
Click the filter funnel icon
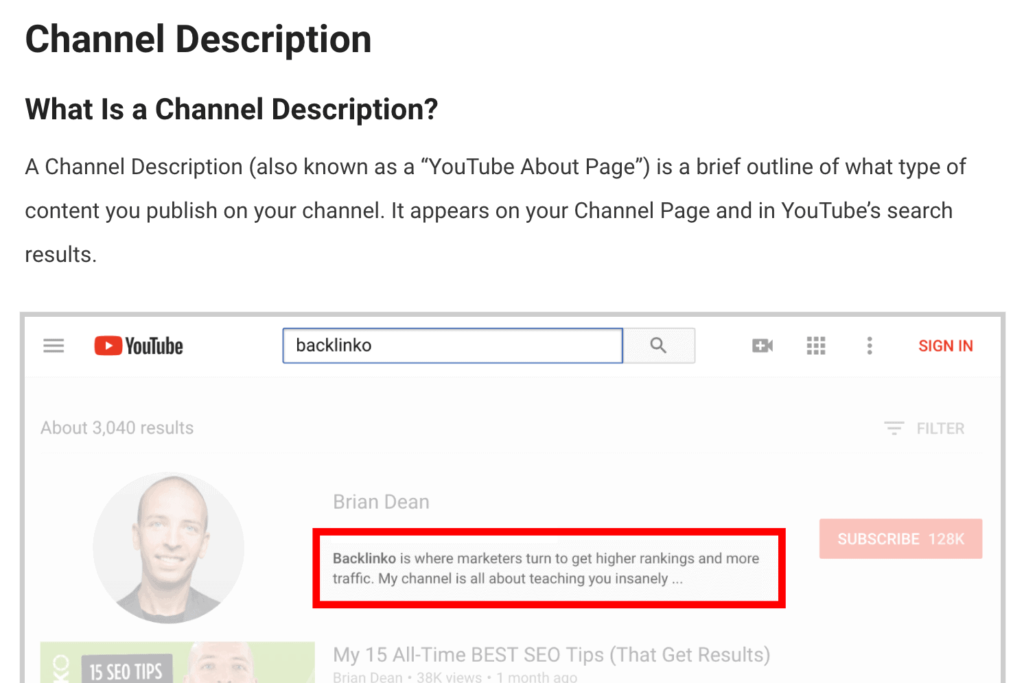click(x=893, y=427)
